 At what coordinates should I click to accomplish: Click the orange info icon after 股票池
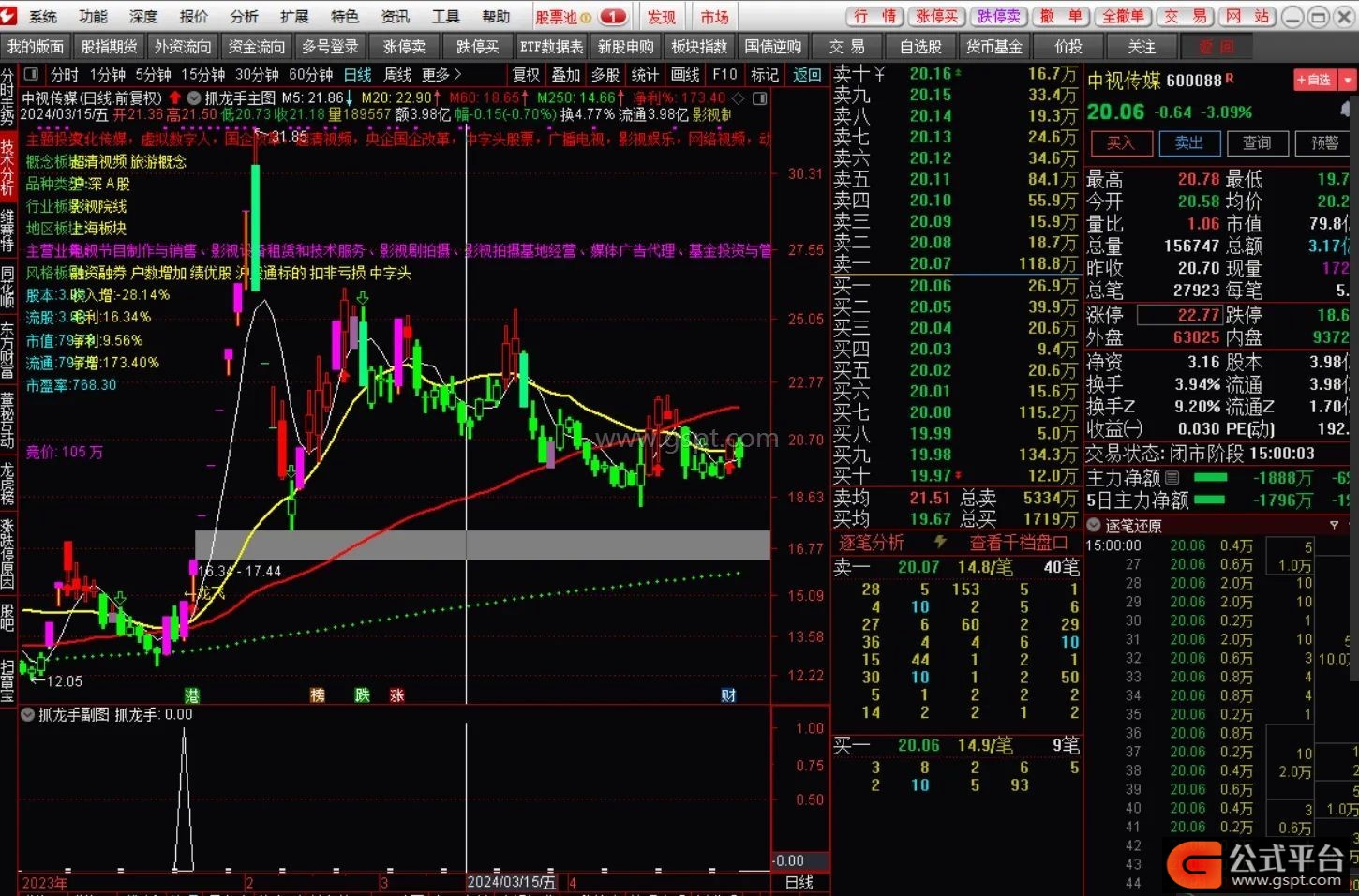(587, 17)
